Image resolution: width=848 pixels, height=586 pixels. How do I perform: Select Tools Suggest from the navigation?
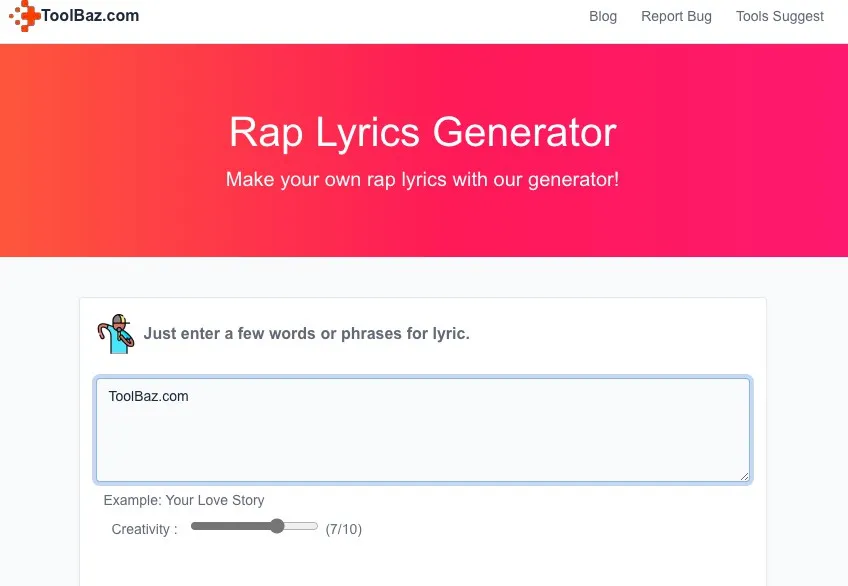pos(780,16)
